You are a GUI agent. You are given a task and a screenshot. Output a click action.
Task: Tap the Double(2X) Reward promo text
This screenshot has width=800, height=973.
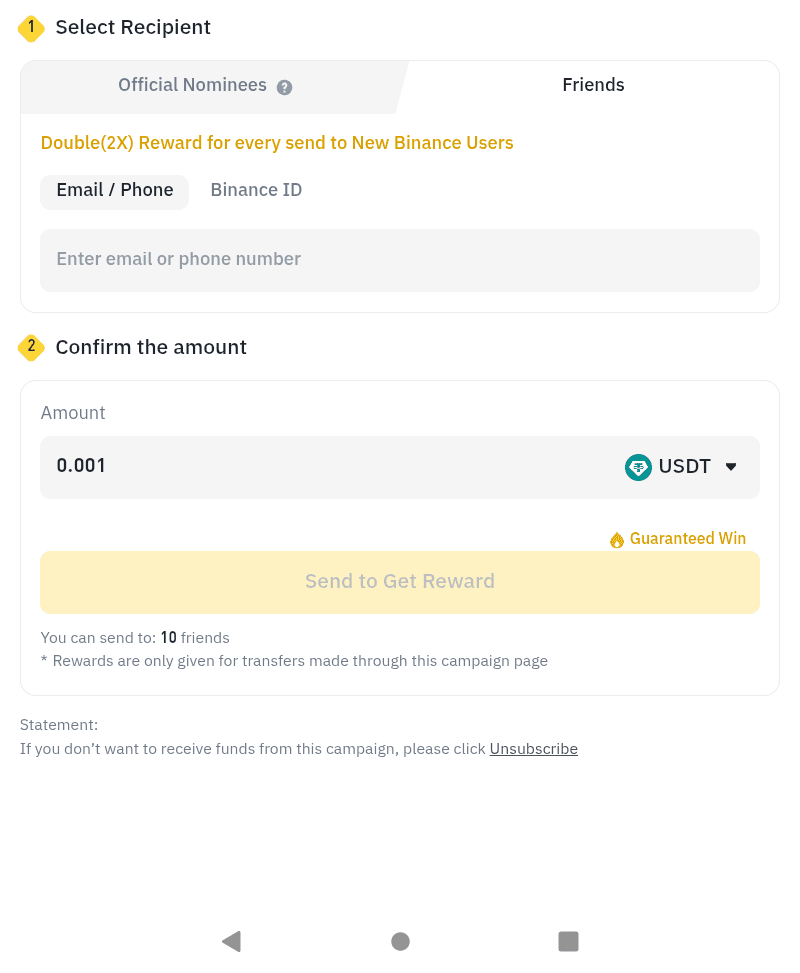277,143
